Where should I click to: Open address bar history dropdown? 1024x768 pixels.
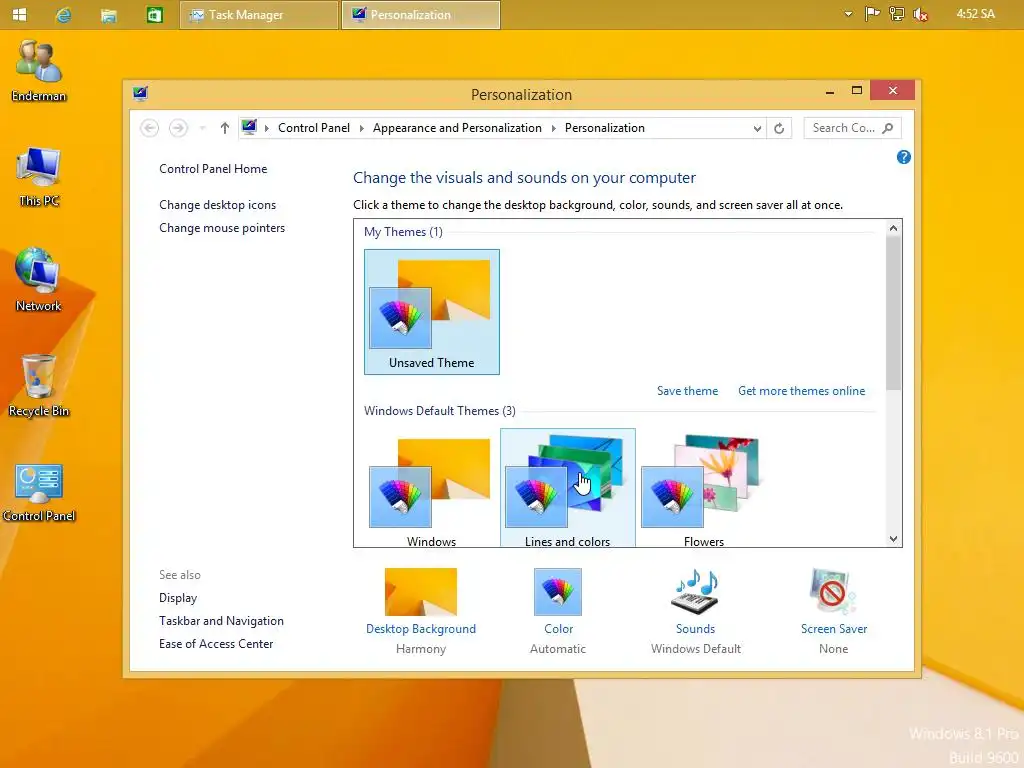pos(757,129)
